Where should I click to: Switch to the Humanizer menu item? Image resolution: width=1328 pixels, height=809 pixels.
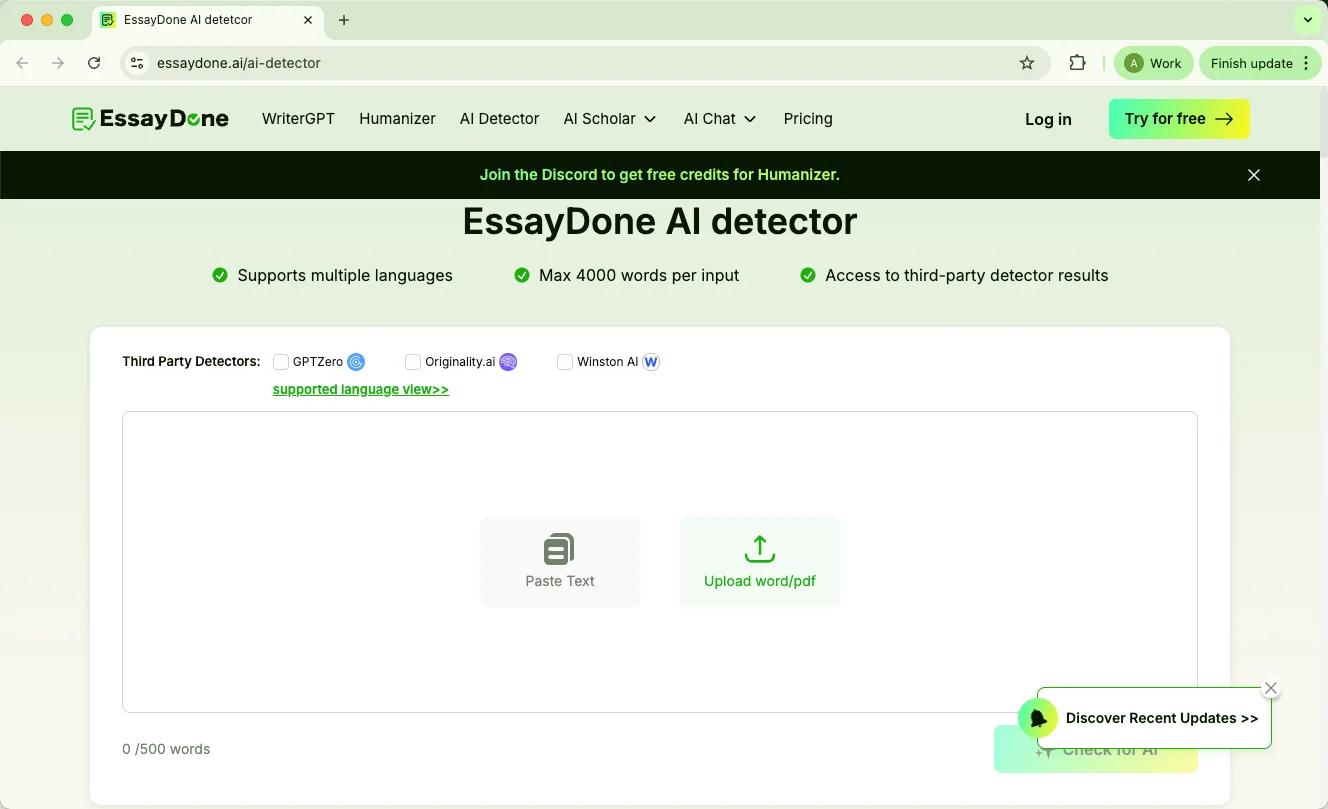click(x=397, y=118)
